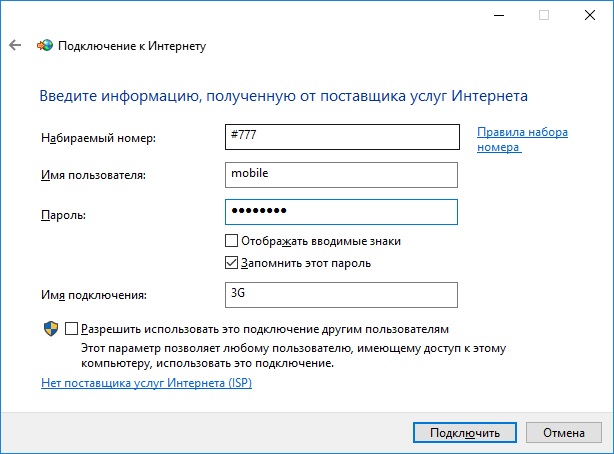The width and height of the screenshot is (614, 454).
Task: Open 'Нет поставщика услуг Интернета (ISP)' link
Action: (146, 382)
